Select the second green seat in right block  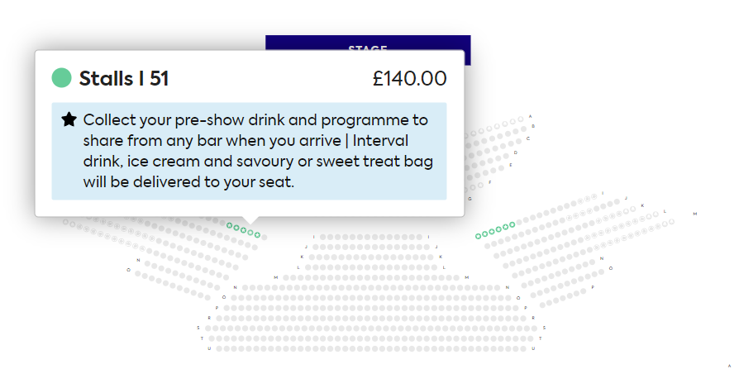[485, 234]
